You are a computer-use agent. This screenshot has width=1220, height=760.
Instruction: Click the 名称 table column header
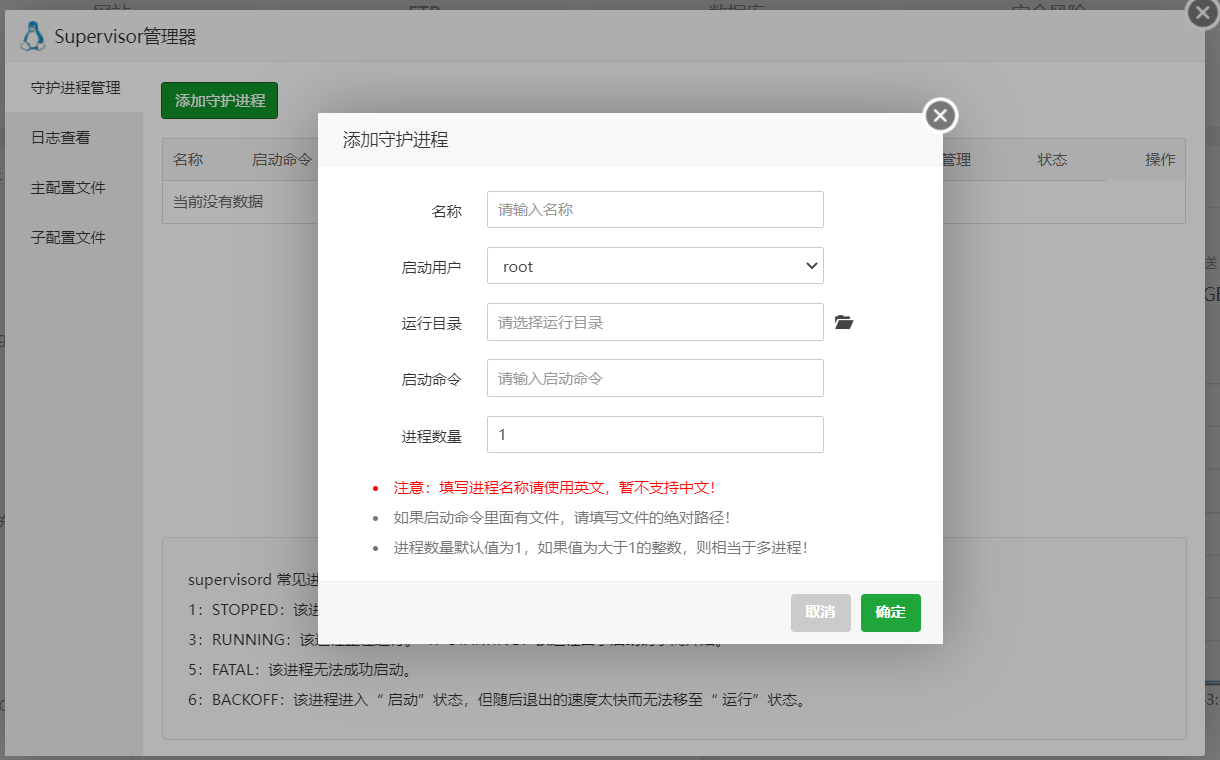188,160
